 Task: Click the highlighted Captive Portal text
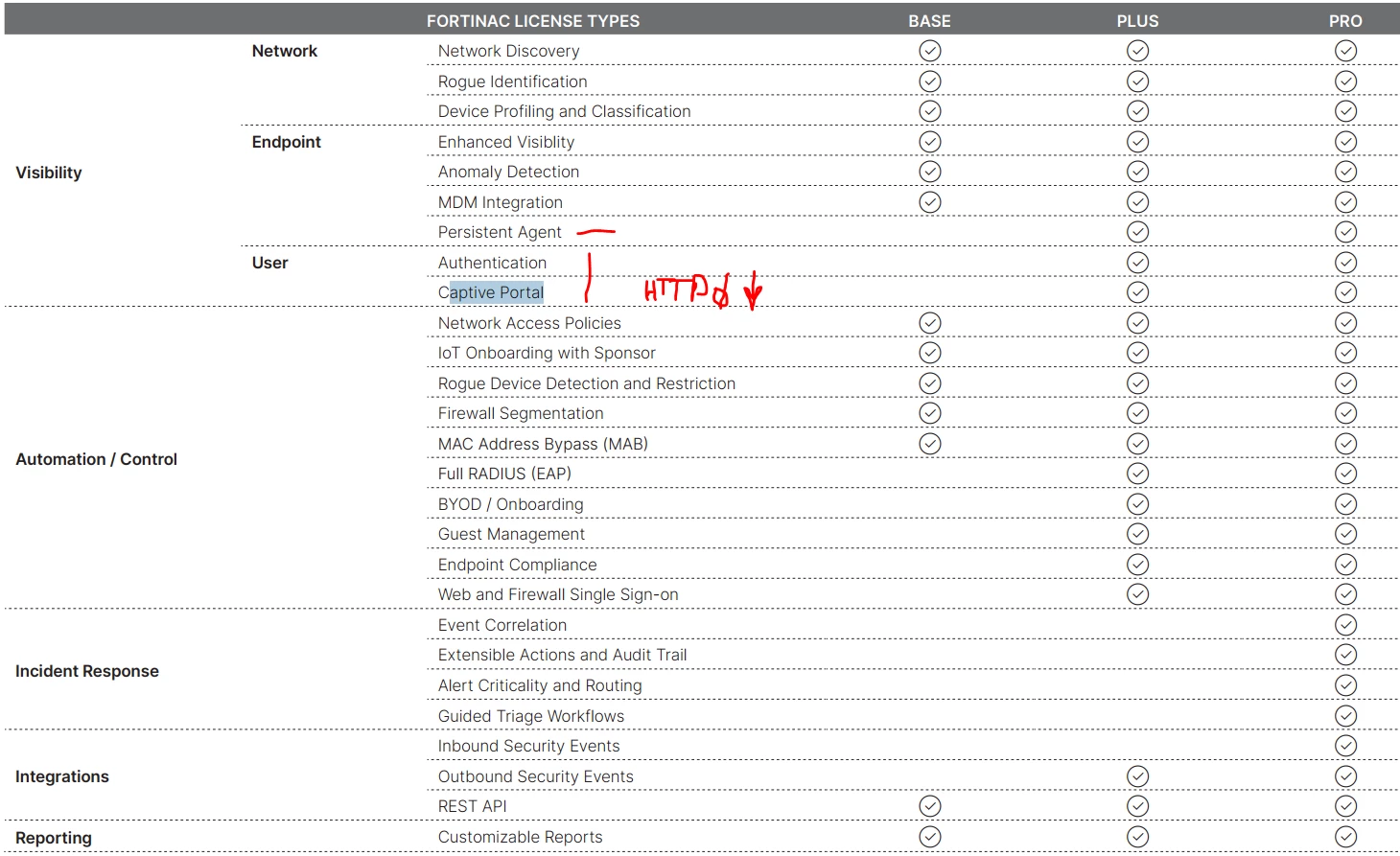pyautogui.click(x=497, y=292)
